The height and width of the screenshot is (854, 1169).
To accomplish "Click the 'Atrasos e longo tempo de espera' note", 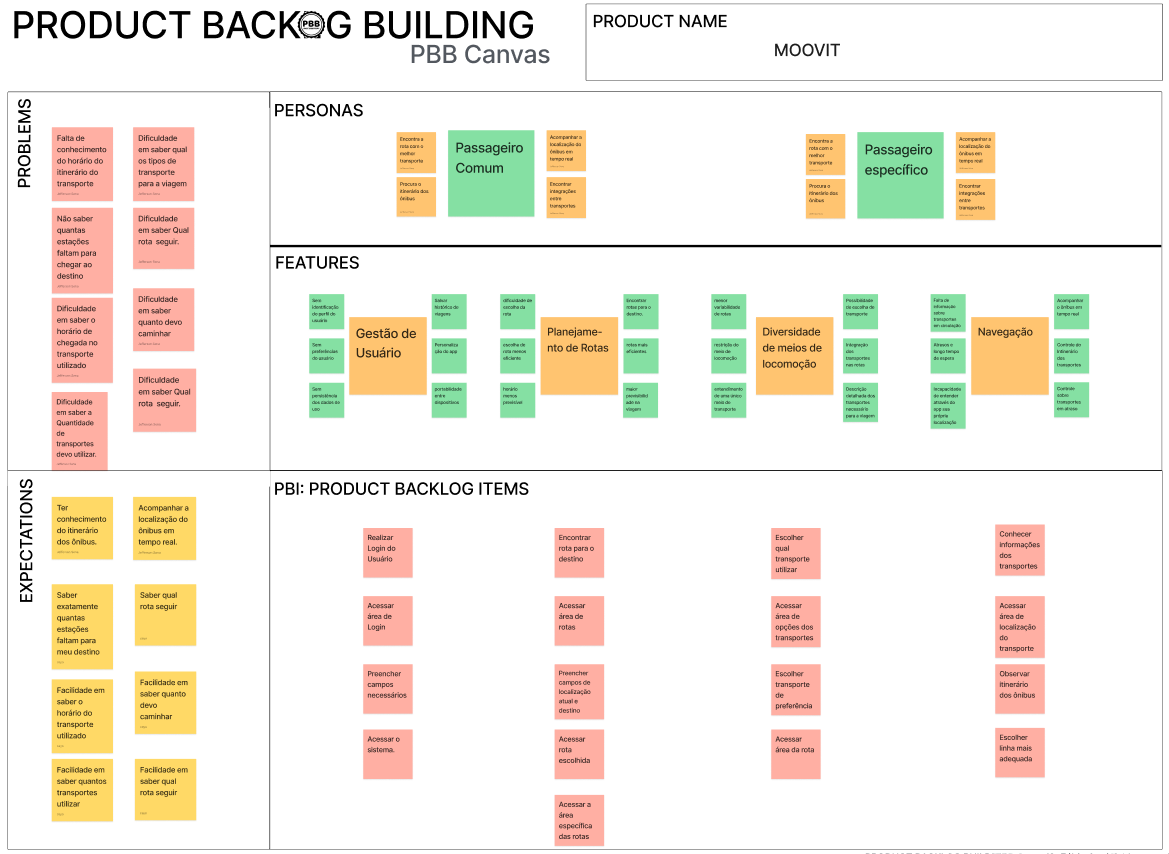I will pyautogui.click(x=948, y=356).
